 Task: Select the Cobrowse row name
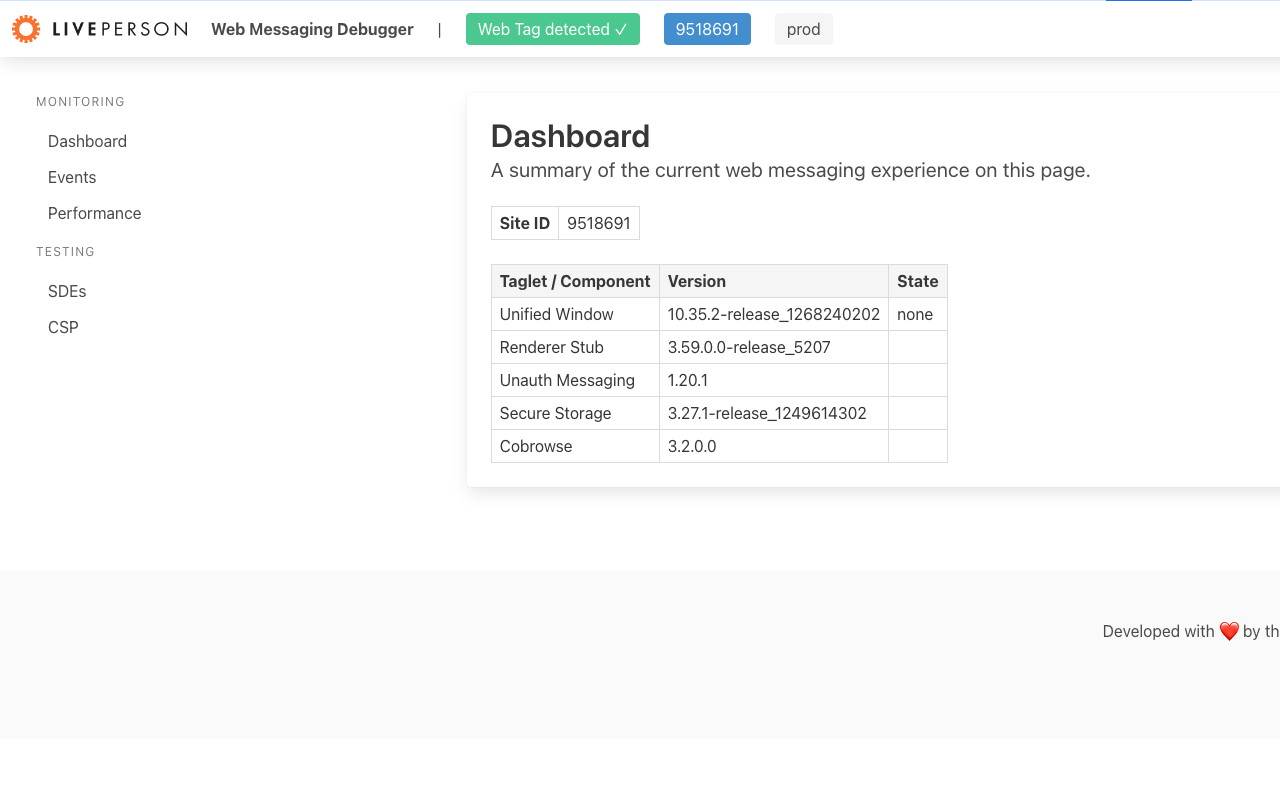tap(575, 446)
